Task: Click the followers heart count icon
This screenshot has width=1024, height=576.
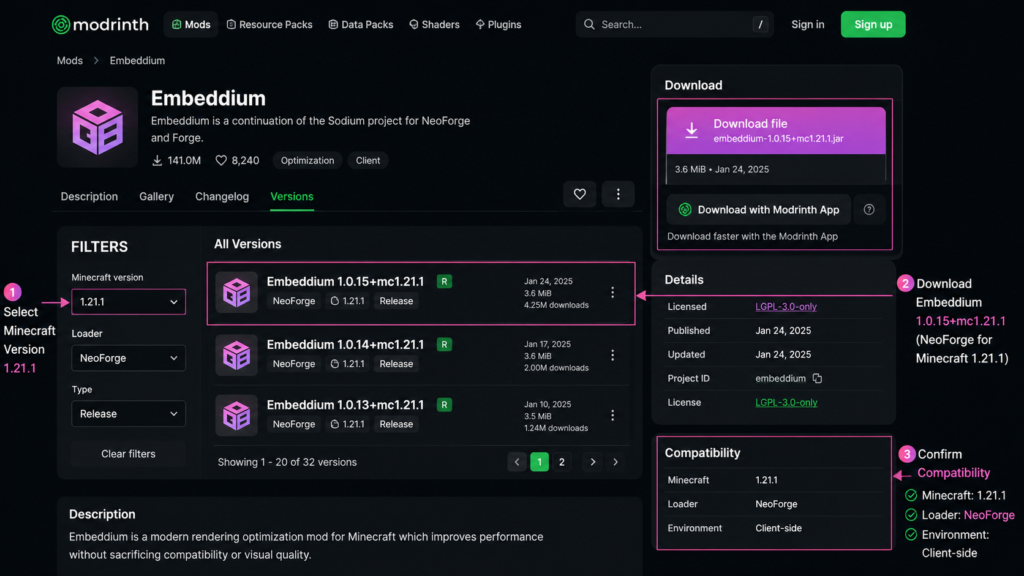Action: coord(221,160)
